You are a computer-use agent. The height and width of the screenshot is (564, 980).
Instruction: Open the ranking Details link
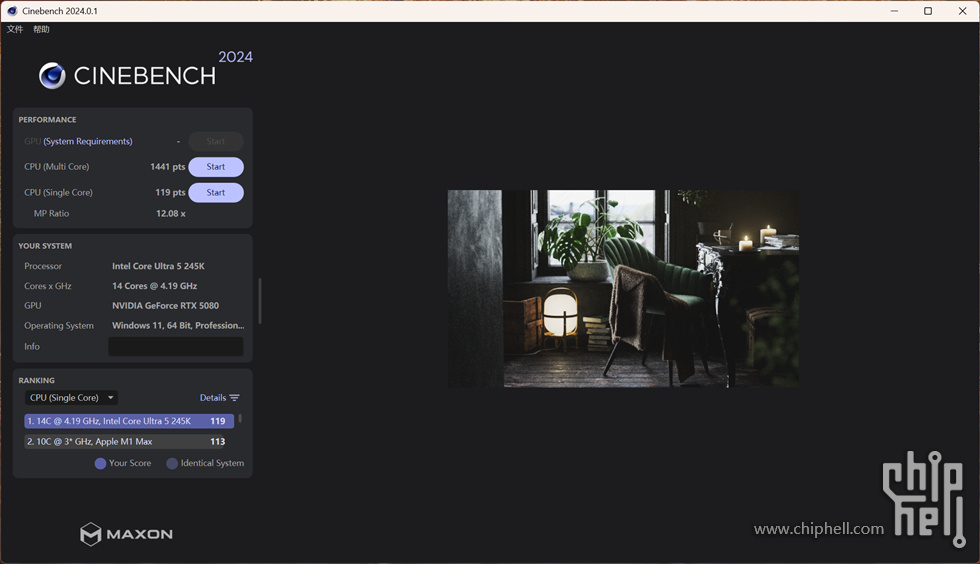click(212, 398)
